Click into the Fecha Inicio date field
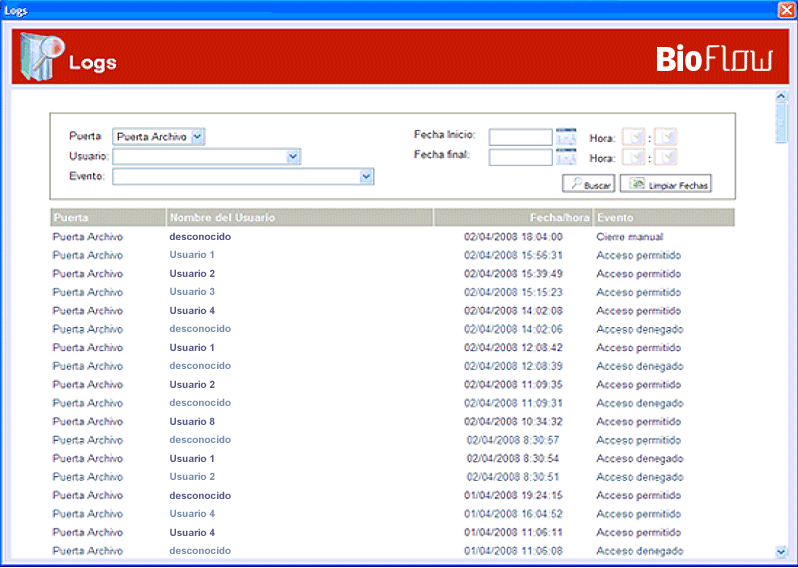The height and width of the screenshot is (568, 798). tap(520, 137)
